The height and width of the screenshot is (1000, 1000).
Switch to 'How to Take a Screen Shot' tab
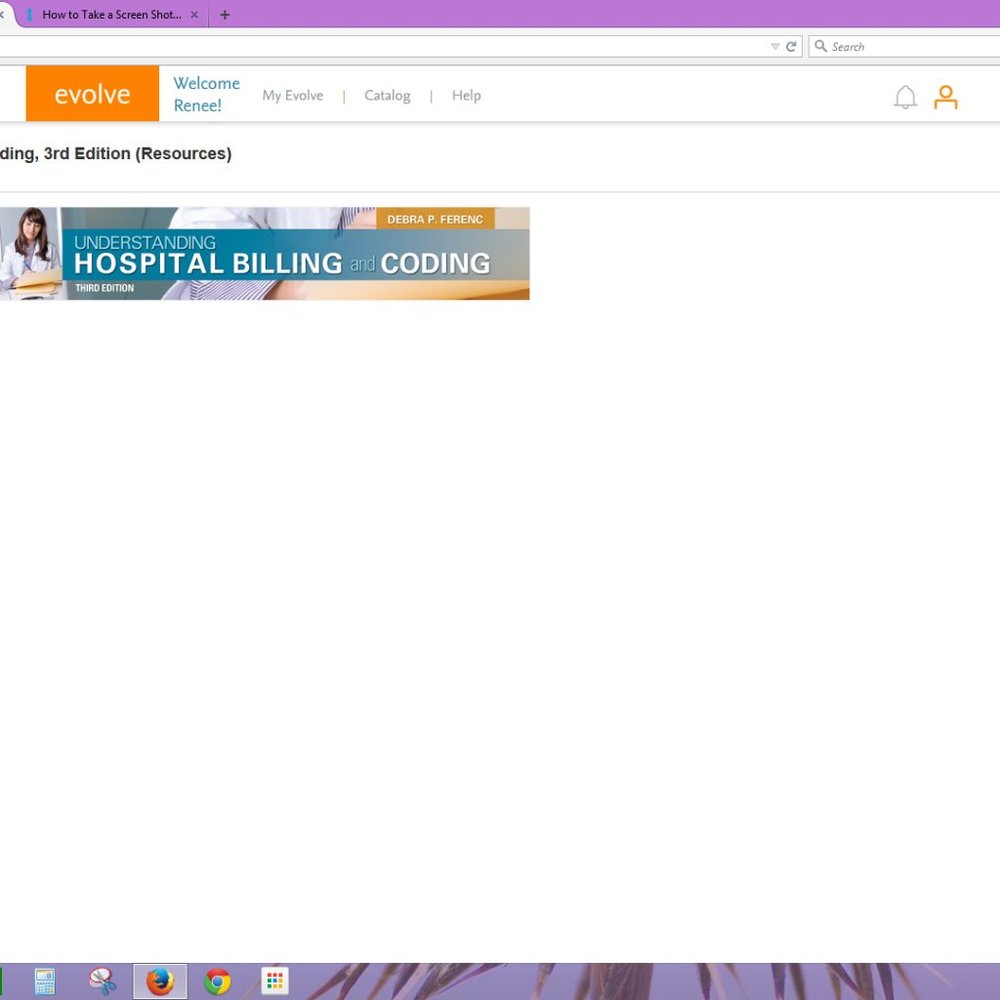click(x=110, y=15)
